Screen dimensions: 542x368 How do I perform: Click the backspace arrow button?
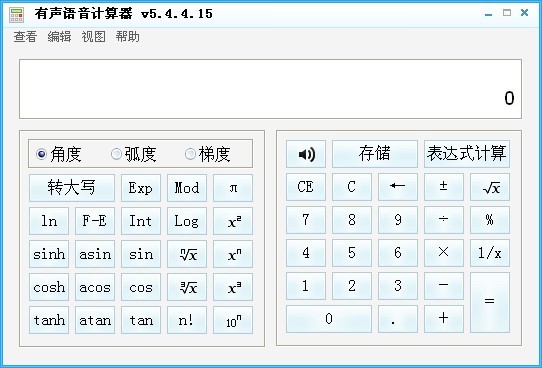click(398, 187)
